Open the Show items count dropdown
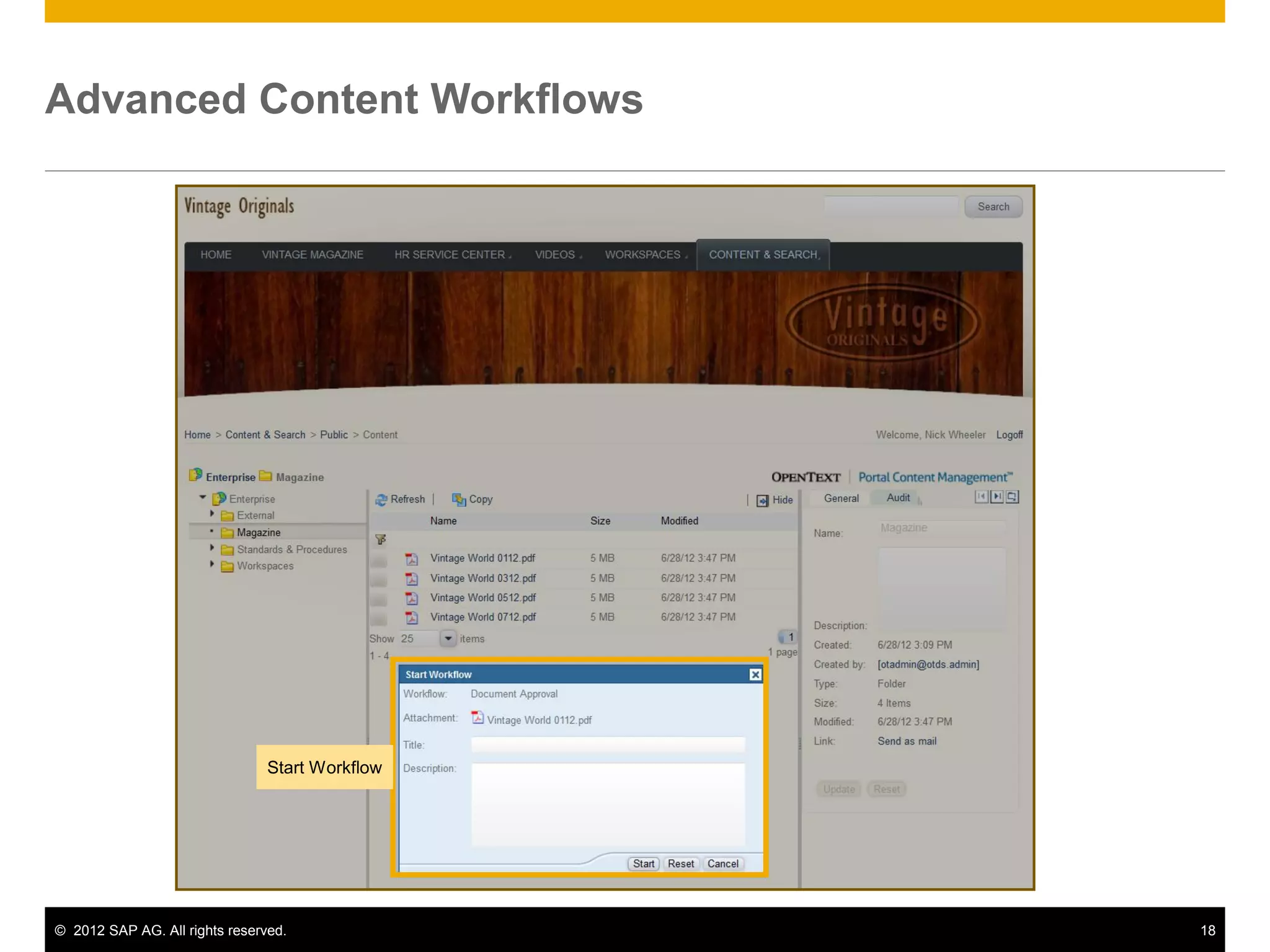The image size is (1270, 952). [x=448, y=638]
